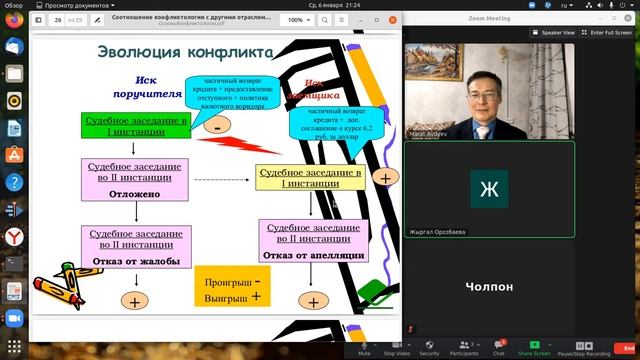Open the Help icon in the dock
Viewport: 640px width, 360px height.
[14, 182]
